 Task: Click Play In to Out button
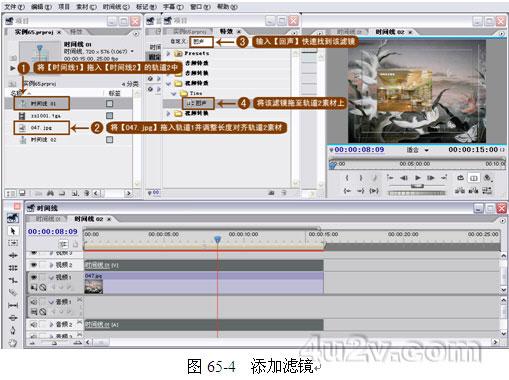pyautogui.click(x=374, y=191)
